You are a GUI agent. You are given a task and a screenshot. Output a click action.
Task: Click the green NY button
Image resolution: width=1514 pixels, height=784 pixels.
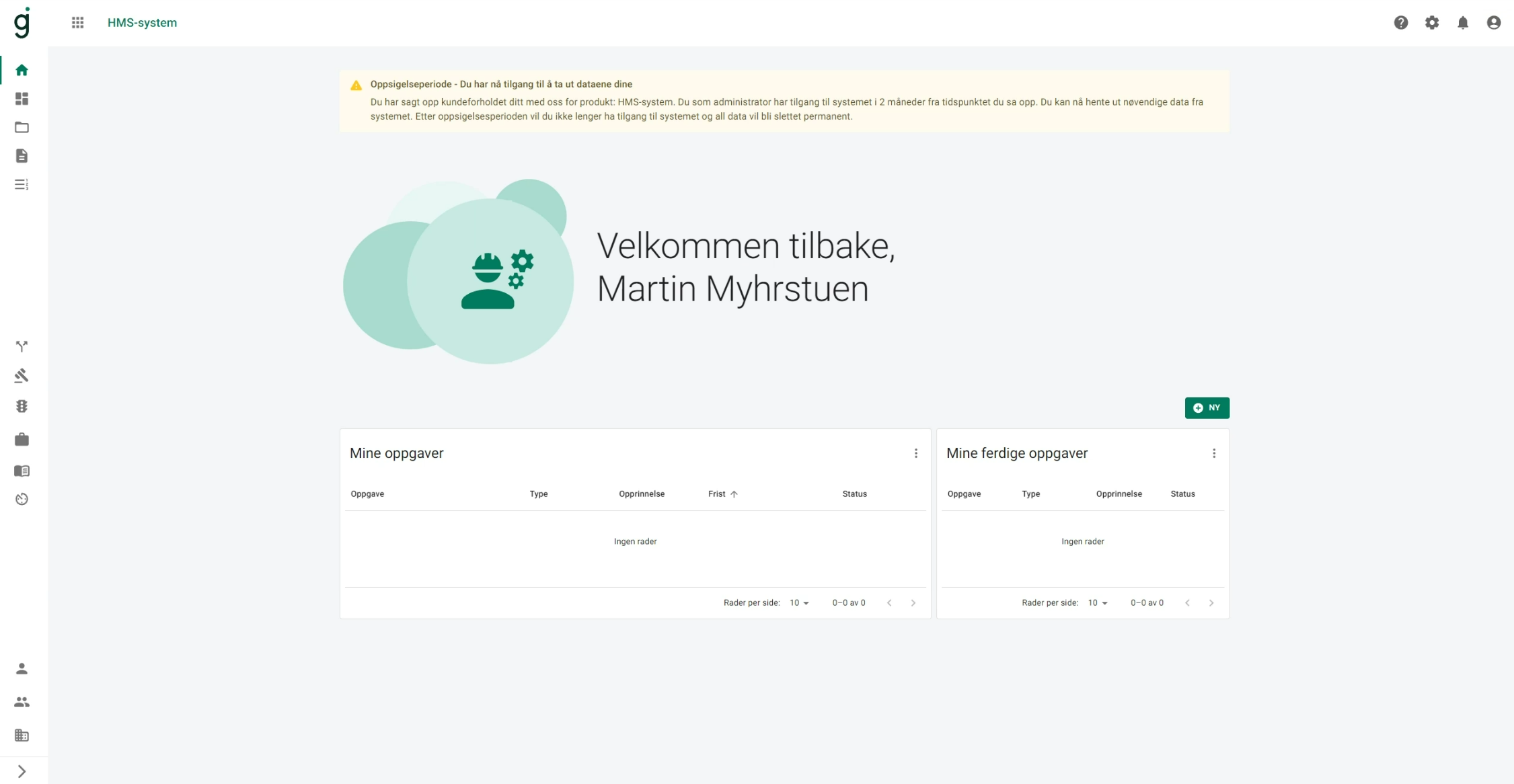coord(1207,407)
